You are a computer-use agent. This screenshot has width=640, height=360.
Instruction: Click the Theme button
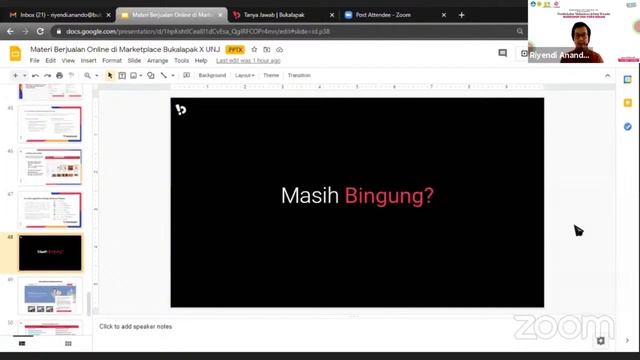[271, 76]
